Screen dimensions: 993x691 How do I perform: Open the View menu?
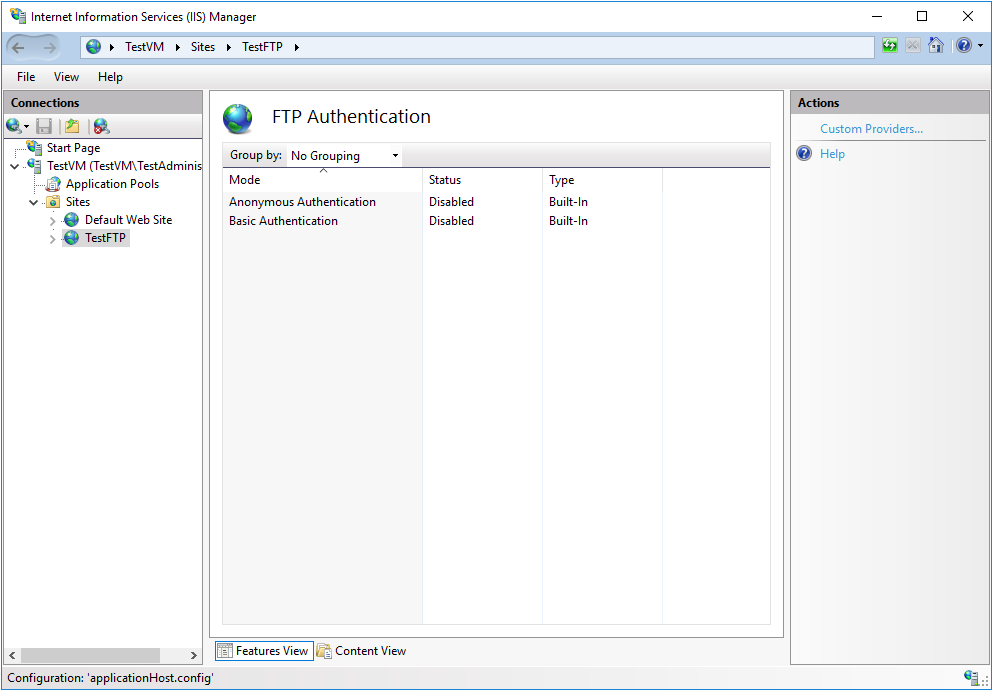[66, 77]
